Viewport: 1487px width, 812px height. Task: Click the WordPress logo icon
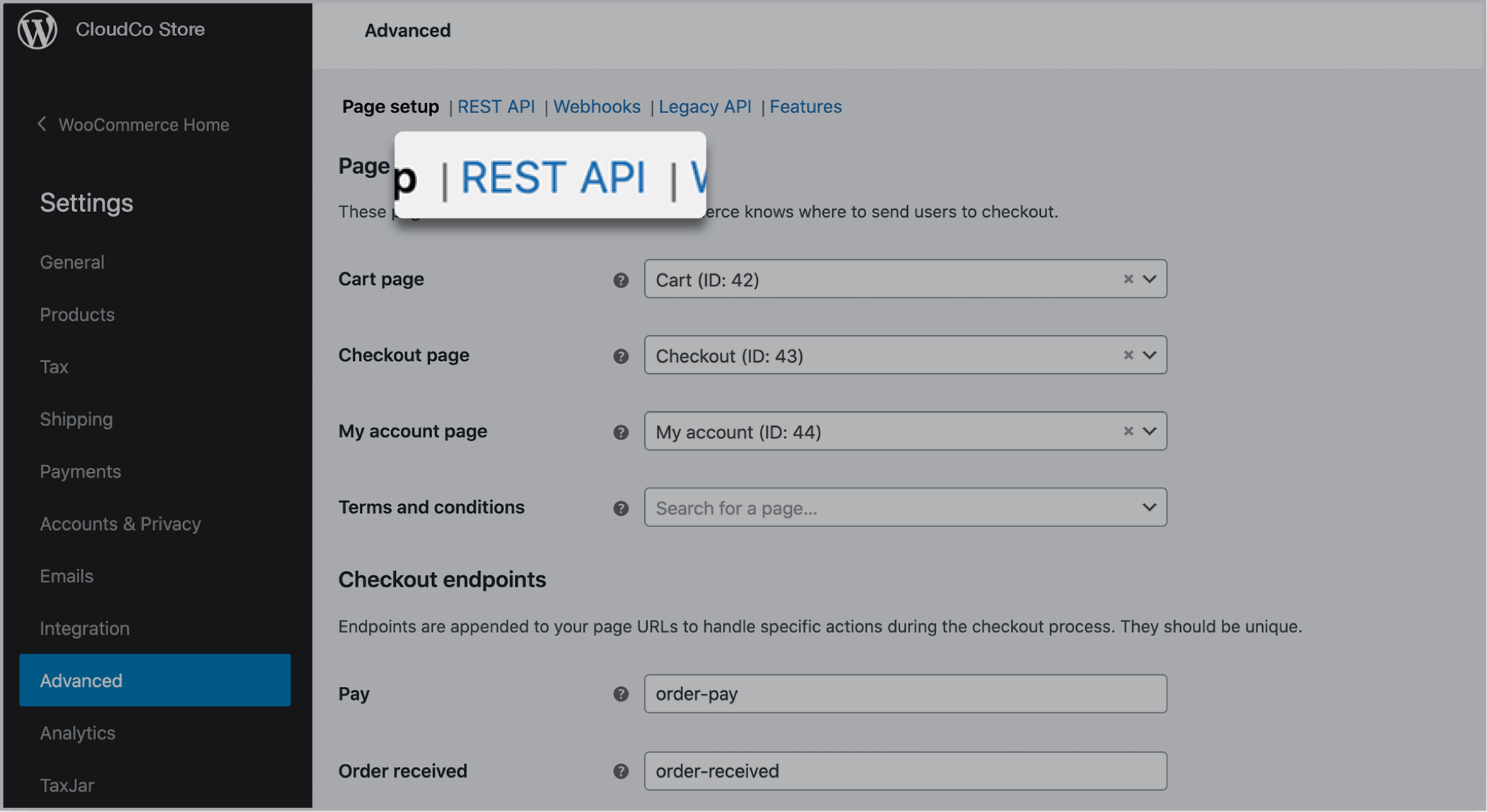pos(37,30)
